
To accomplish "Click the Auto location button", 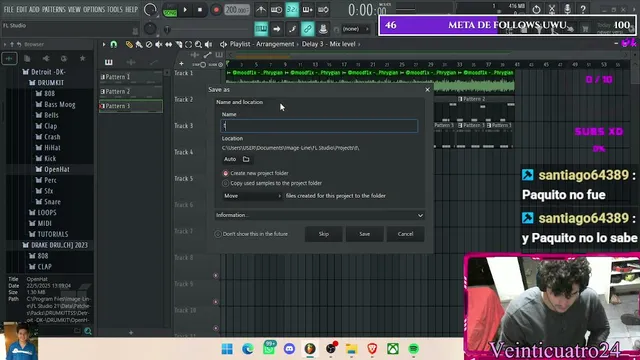I will (x=230, y=159).
